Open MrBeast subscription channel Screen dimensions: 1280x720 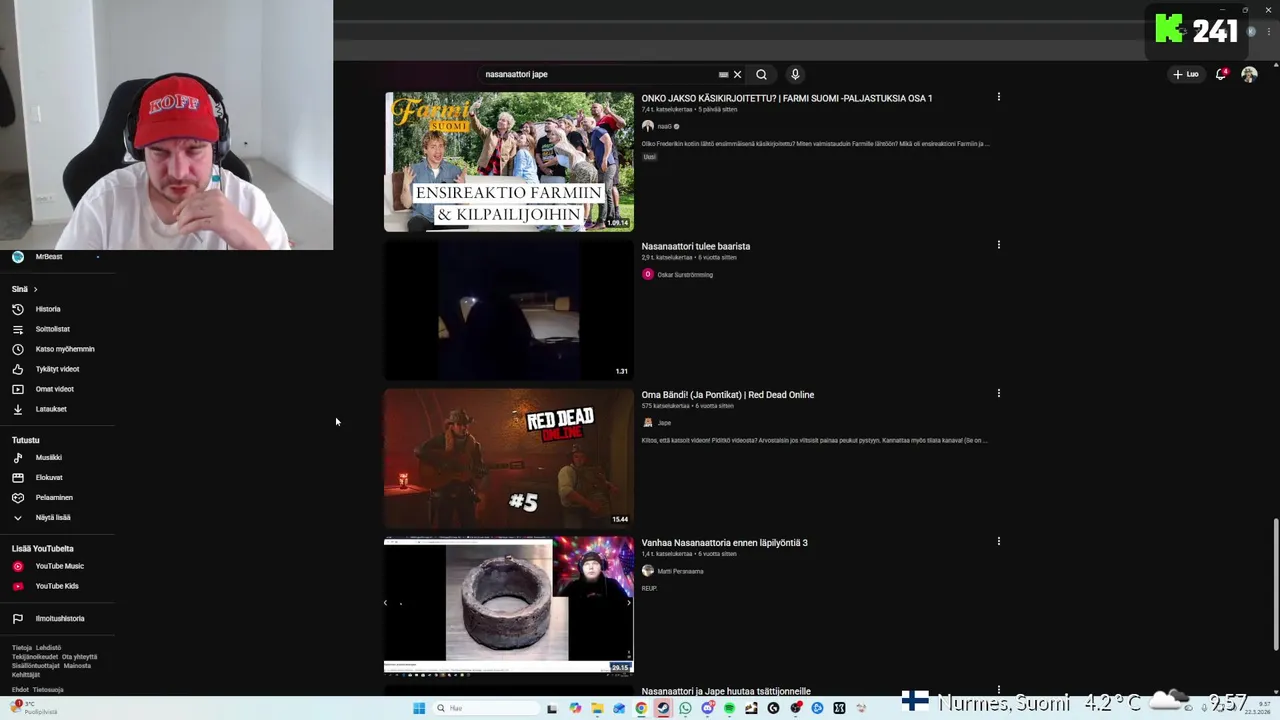pyautogui.click(x=48, y=257)
